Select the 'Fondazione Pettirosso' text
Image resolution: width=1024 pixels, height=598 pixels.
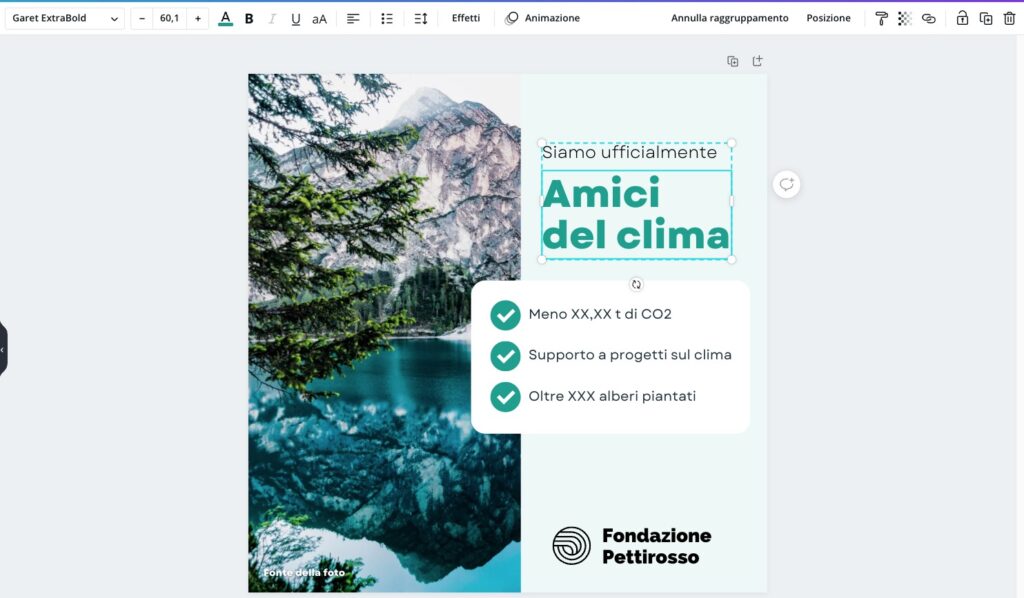pyautogui.click(x=656, y=546)
